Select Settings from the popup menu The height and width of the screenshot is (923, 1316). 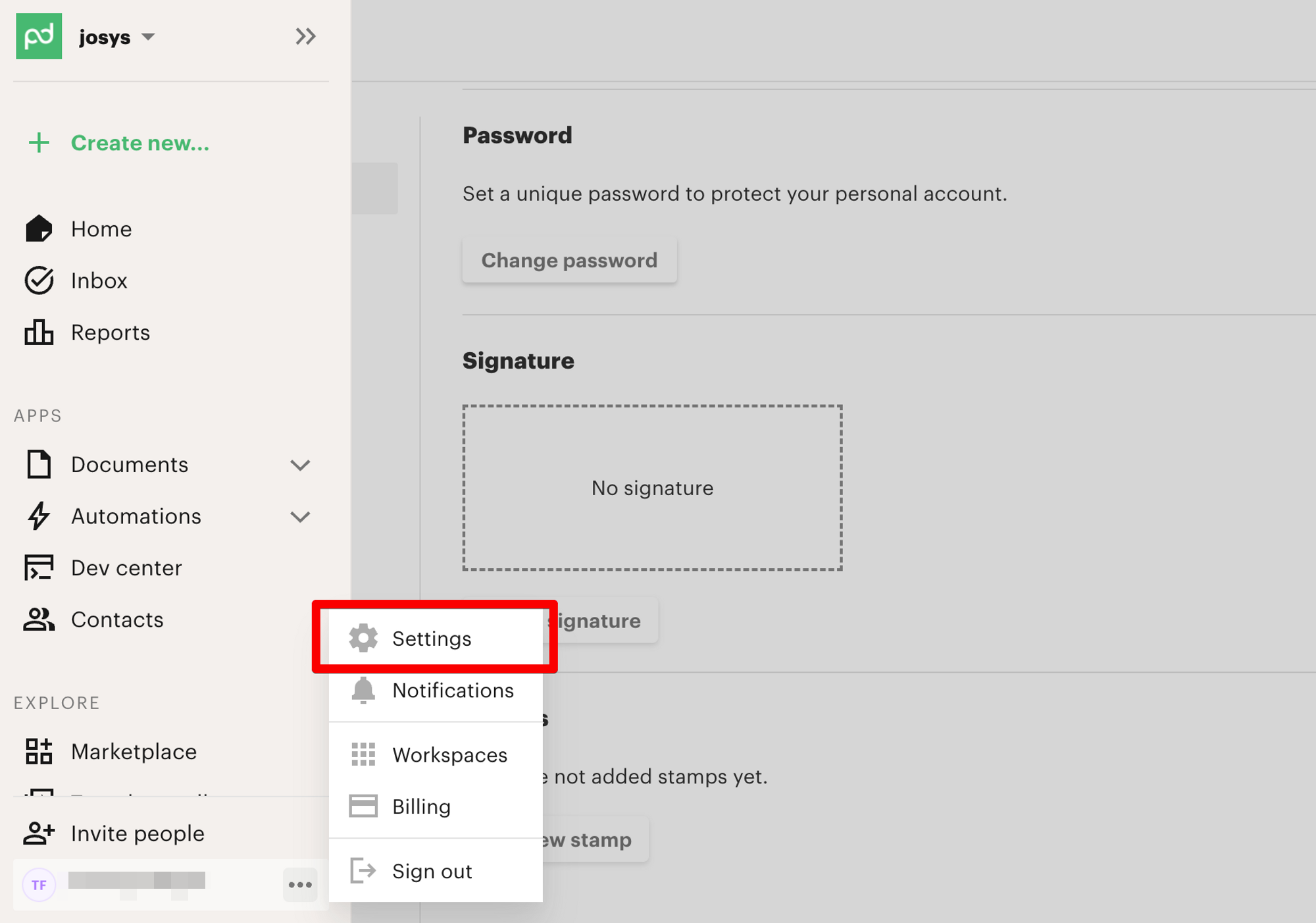click(x=432, y=639)
